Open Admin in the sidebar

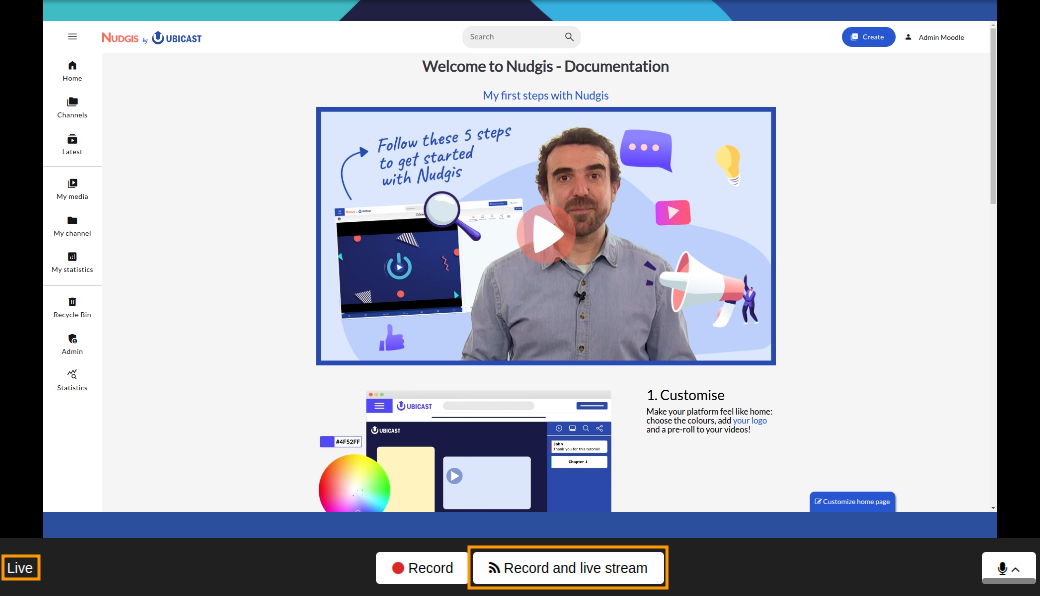[x=72, y=345]
